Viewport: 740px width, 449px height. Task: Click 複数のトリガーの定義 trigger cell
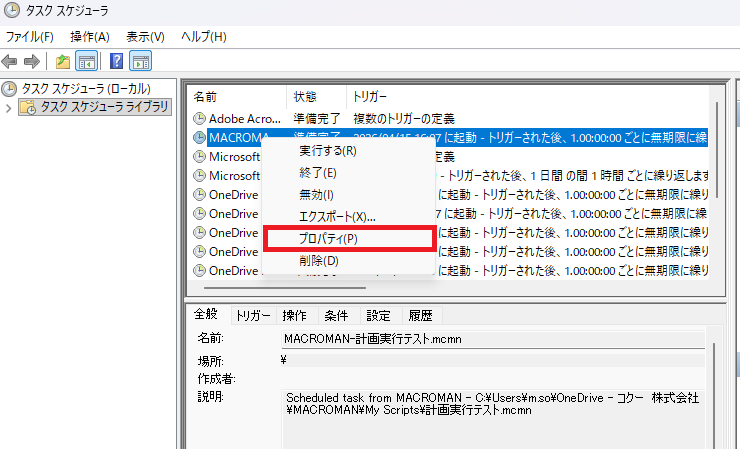[404, 119]
